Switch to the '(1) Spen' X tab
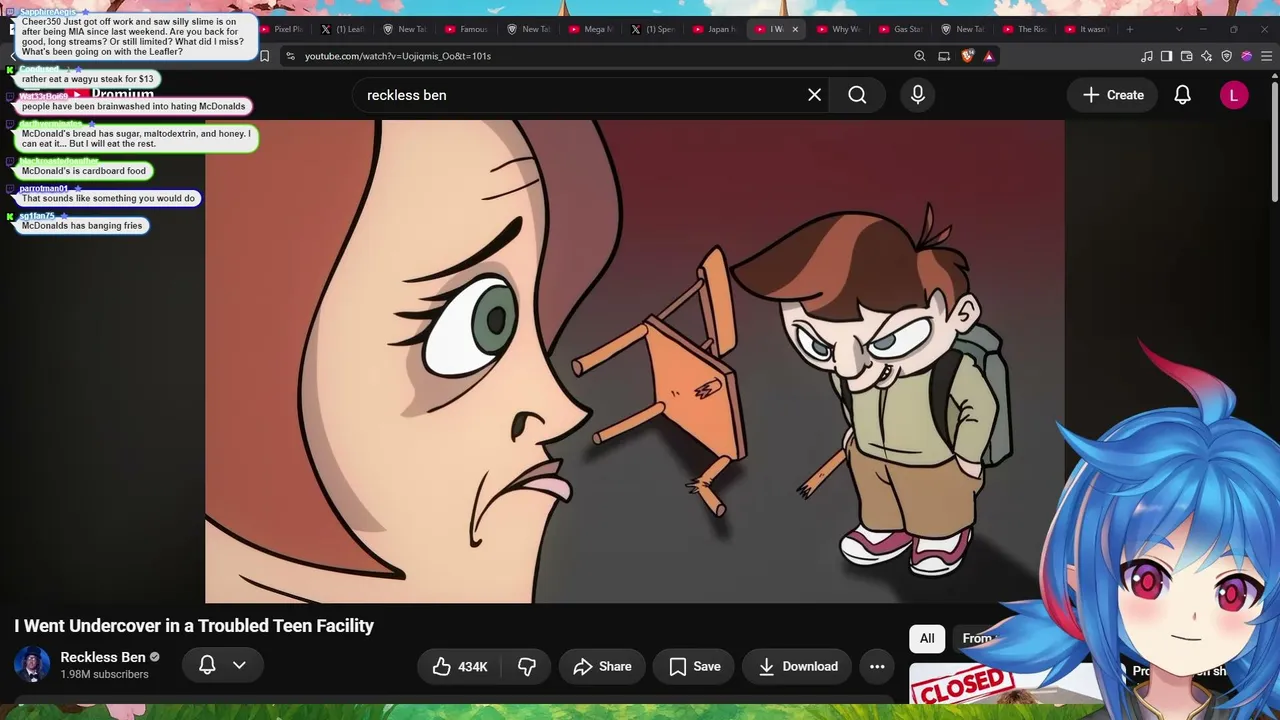Image resolution: width=1280 pixels, height=720 pixels. point(652,29)
